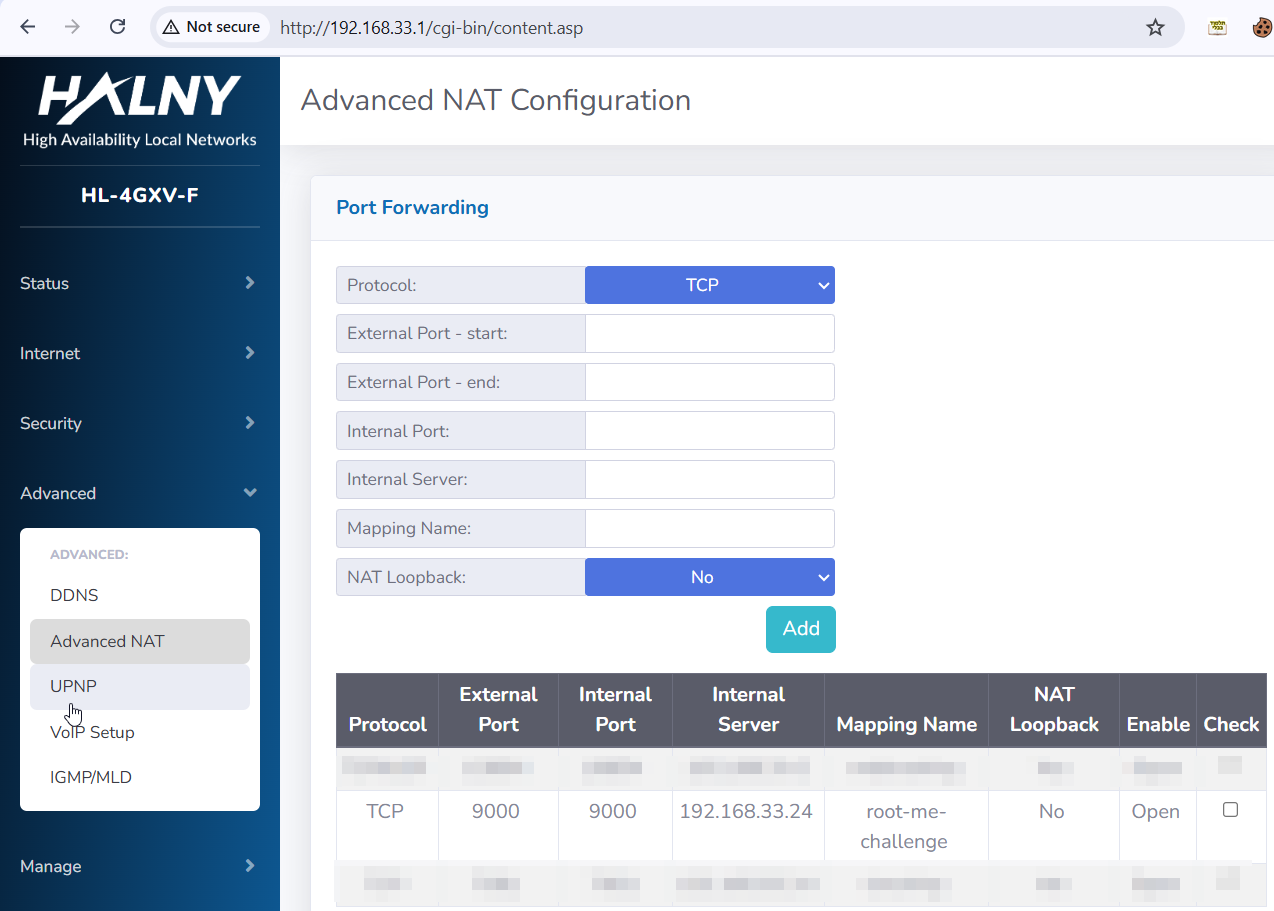Click the External Port - start field
The image size is (1274, 911).
click(x=709, y=333)
